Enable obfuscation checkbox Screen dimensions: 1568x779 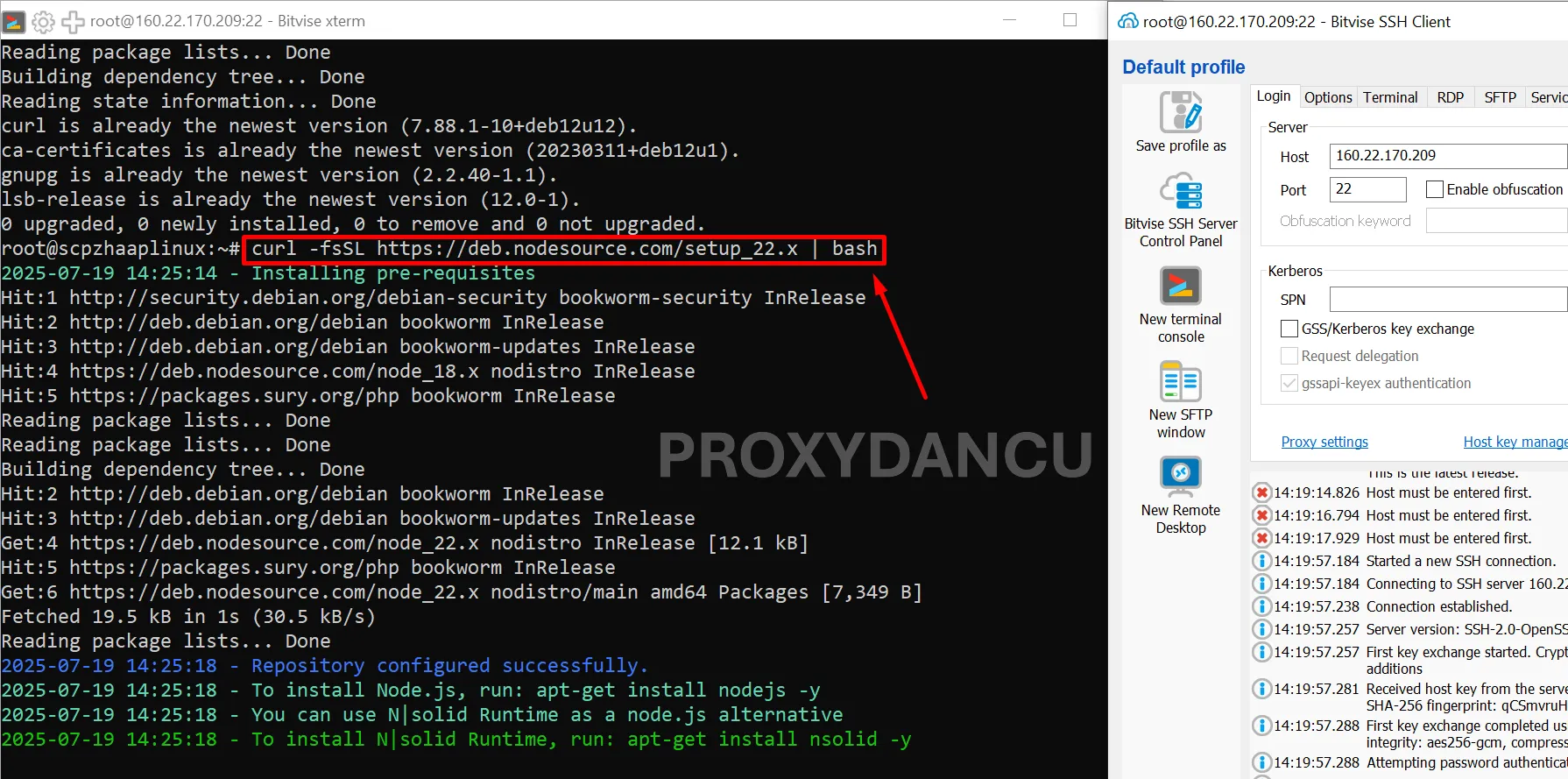[1435, 189]
